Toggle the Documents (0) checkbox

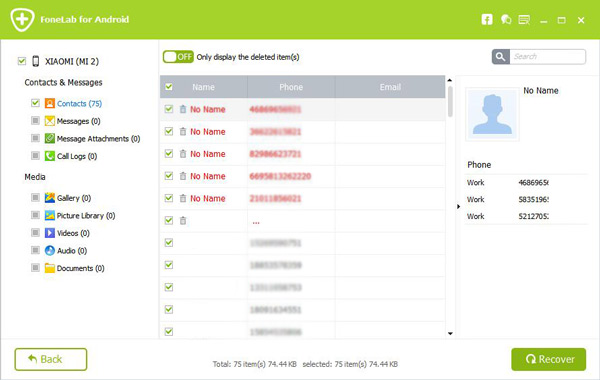[35, 267]
